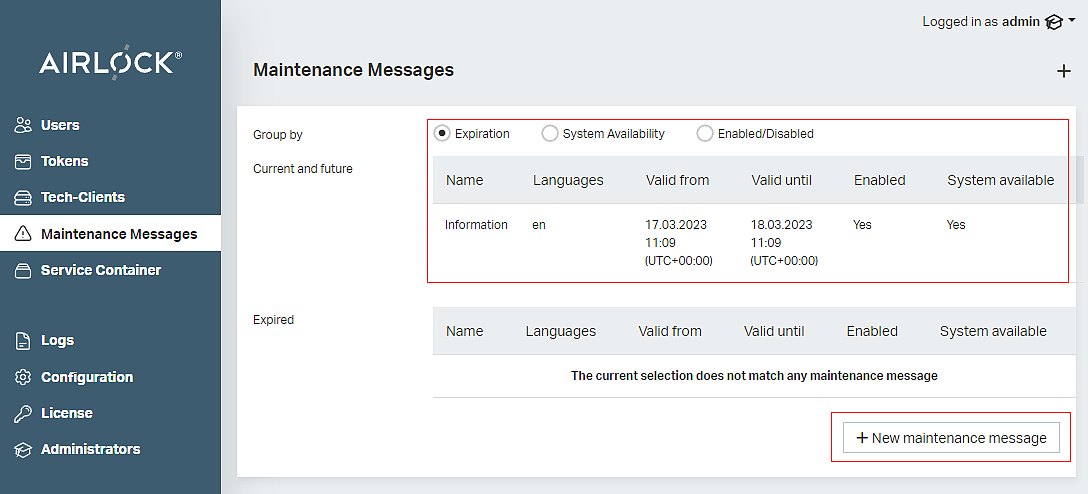
Task: Group by System Availability option
Action: point(549,134)
